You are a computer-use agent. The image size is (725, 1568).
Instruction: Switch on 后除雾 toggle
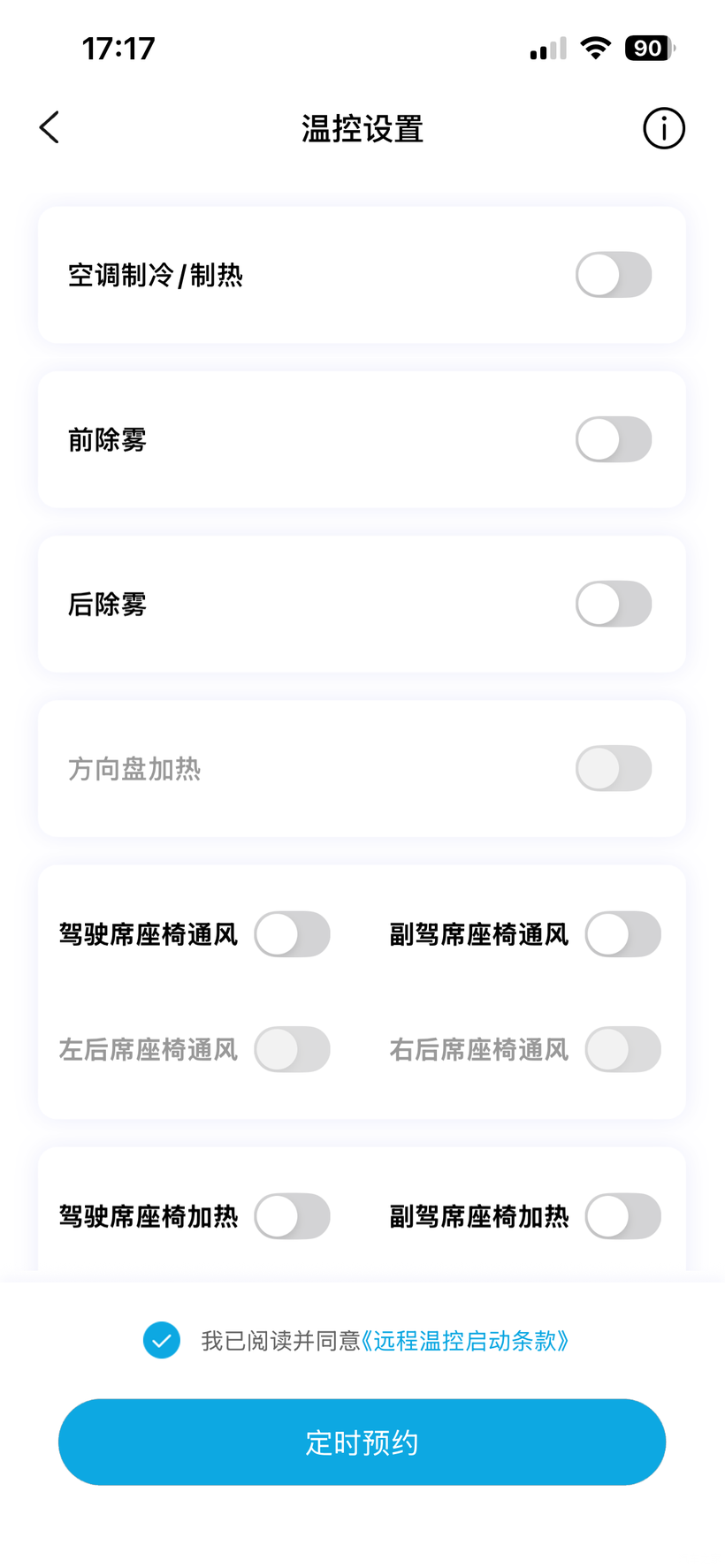[613, 605]
